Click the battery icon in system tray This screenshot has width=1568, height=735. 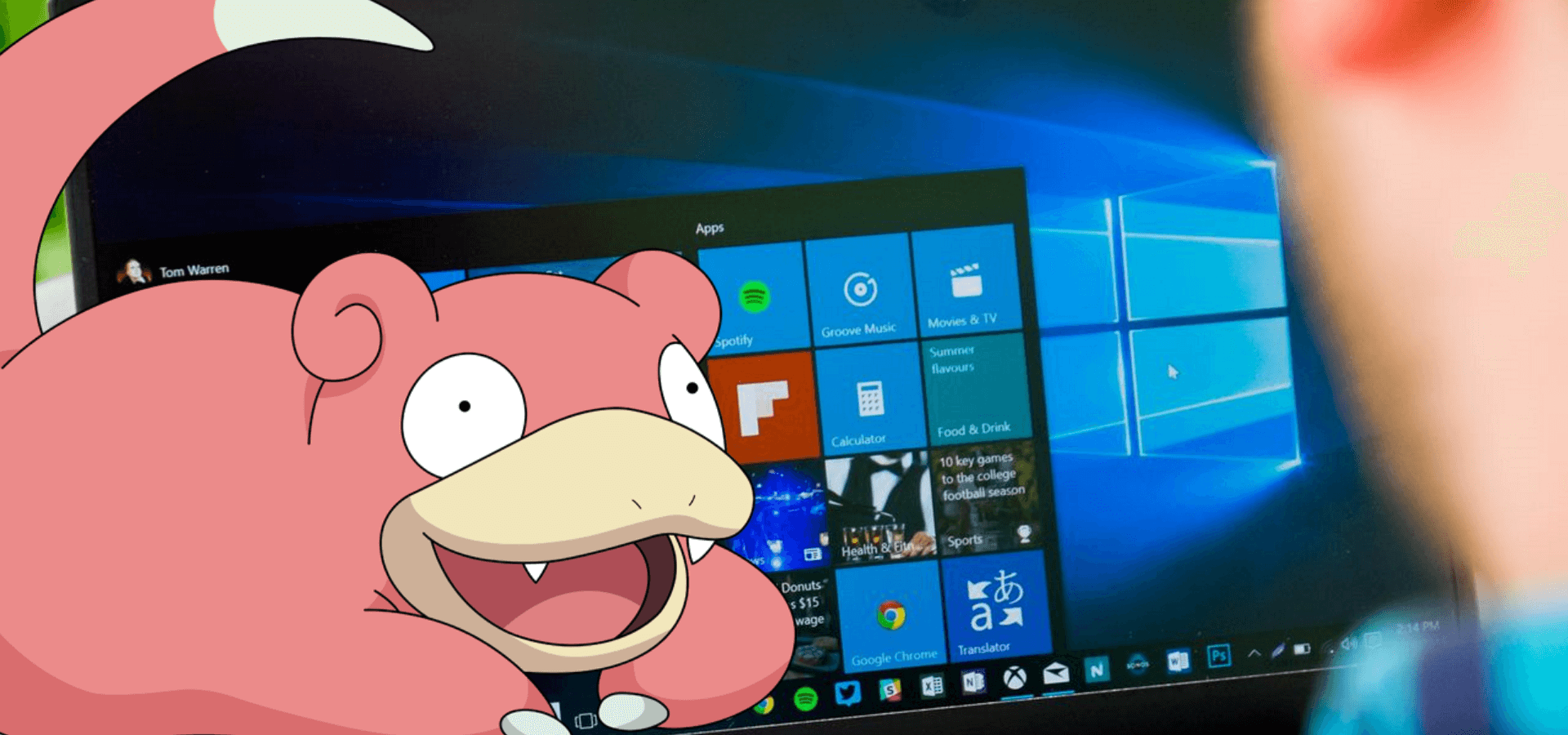tap(1302, 648)
